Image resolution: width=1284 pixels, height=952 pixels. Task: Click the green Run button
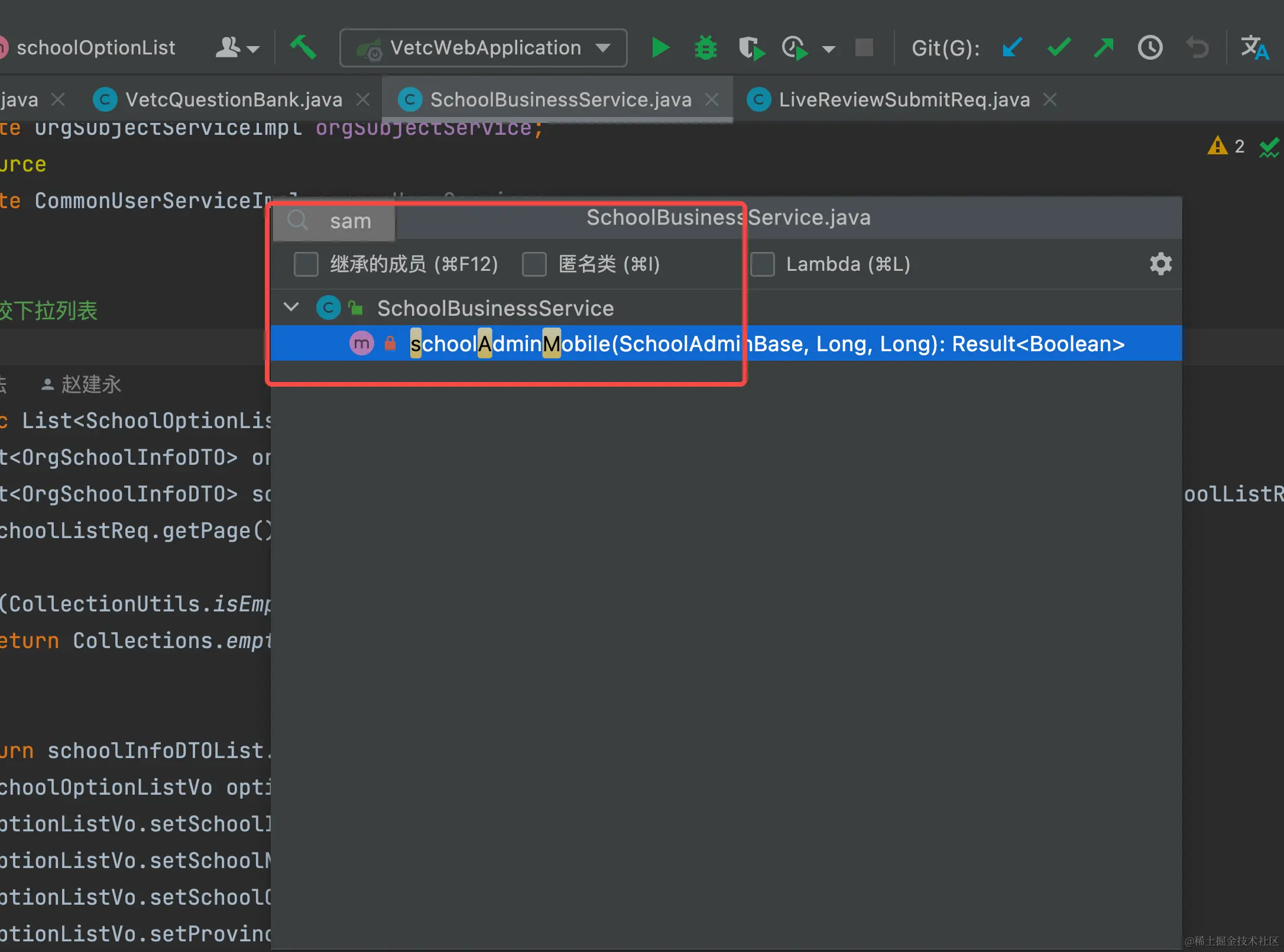click(660, 48)
